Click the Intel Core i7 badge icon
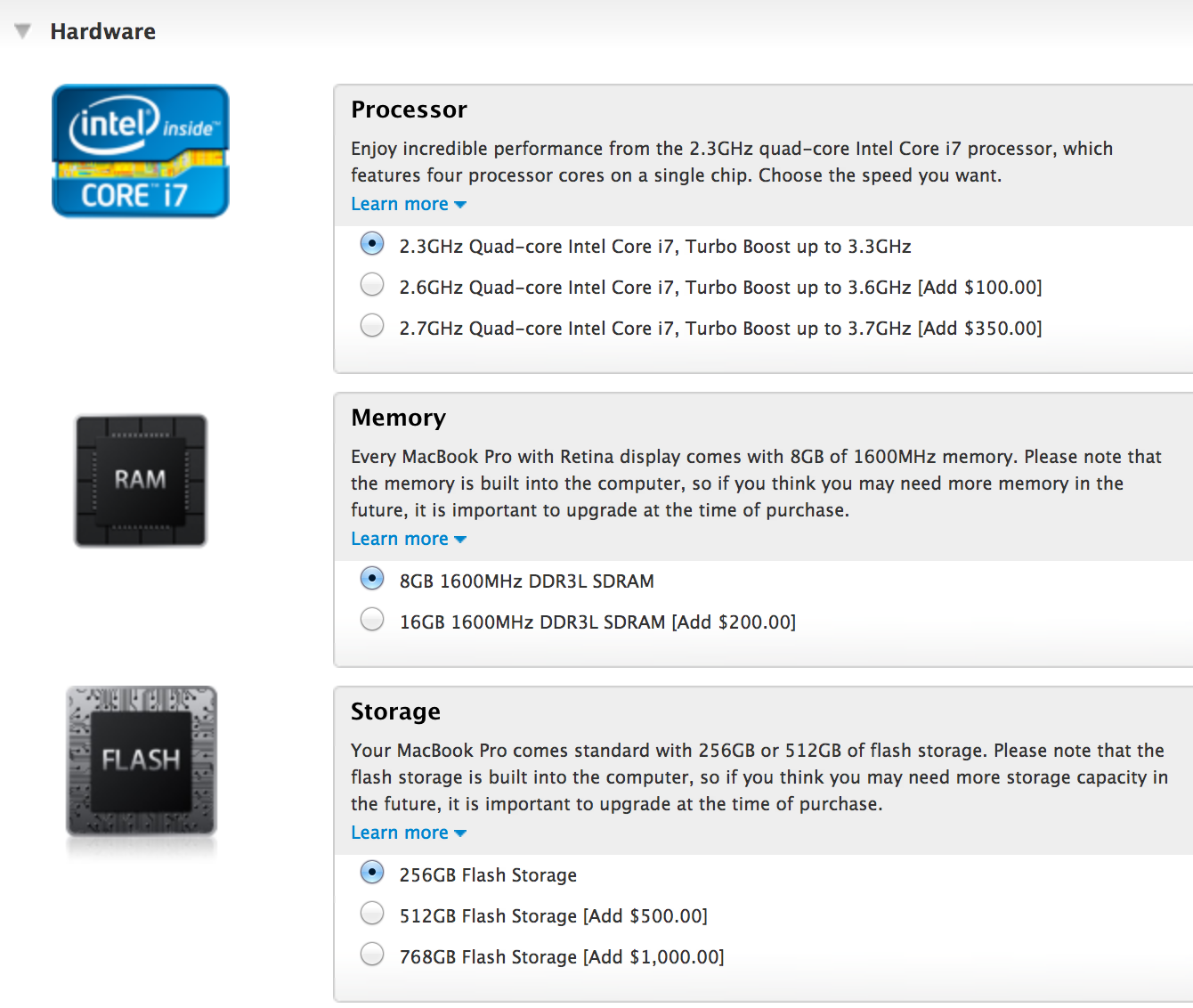 click(x=140, y=150)
